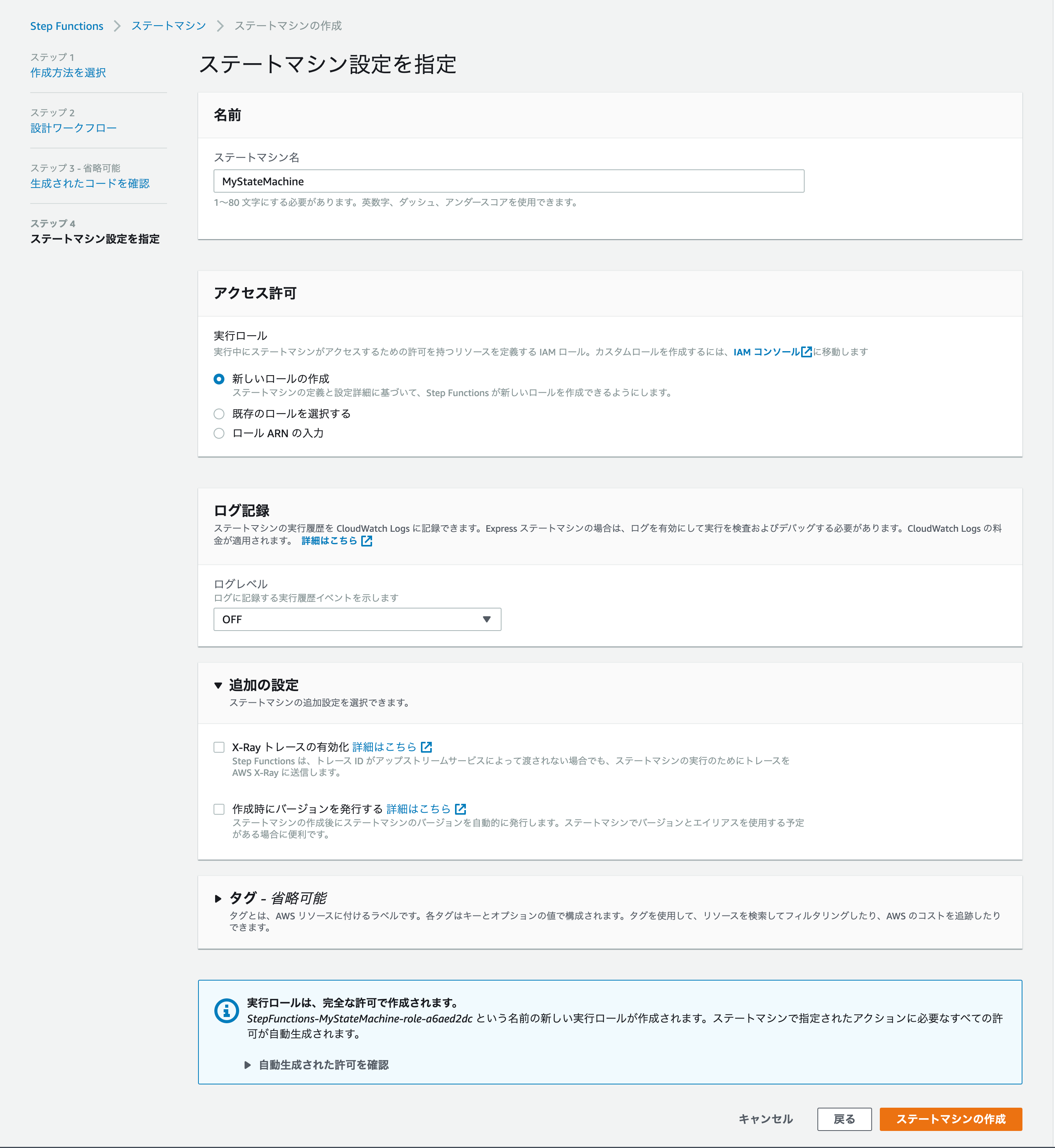Screen dimensions: 1055x1148
Task: Choose ロール ARN の入力 radio option
Action: (x=219, y=433)
